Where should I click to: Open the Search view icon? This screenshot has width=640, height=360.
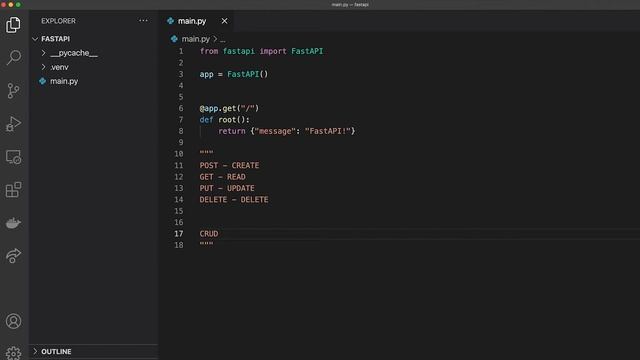[x=13, y=58]
